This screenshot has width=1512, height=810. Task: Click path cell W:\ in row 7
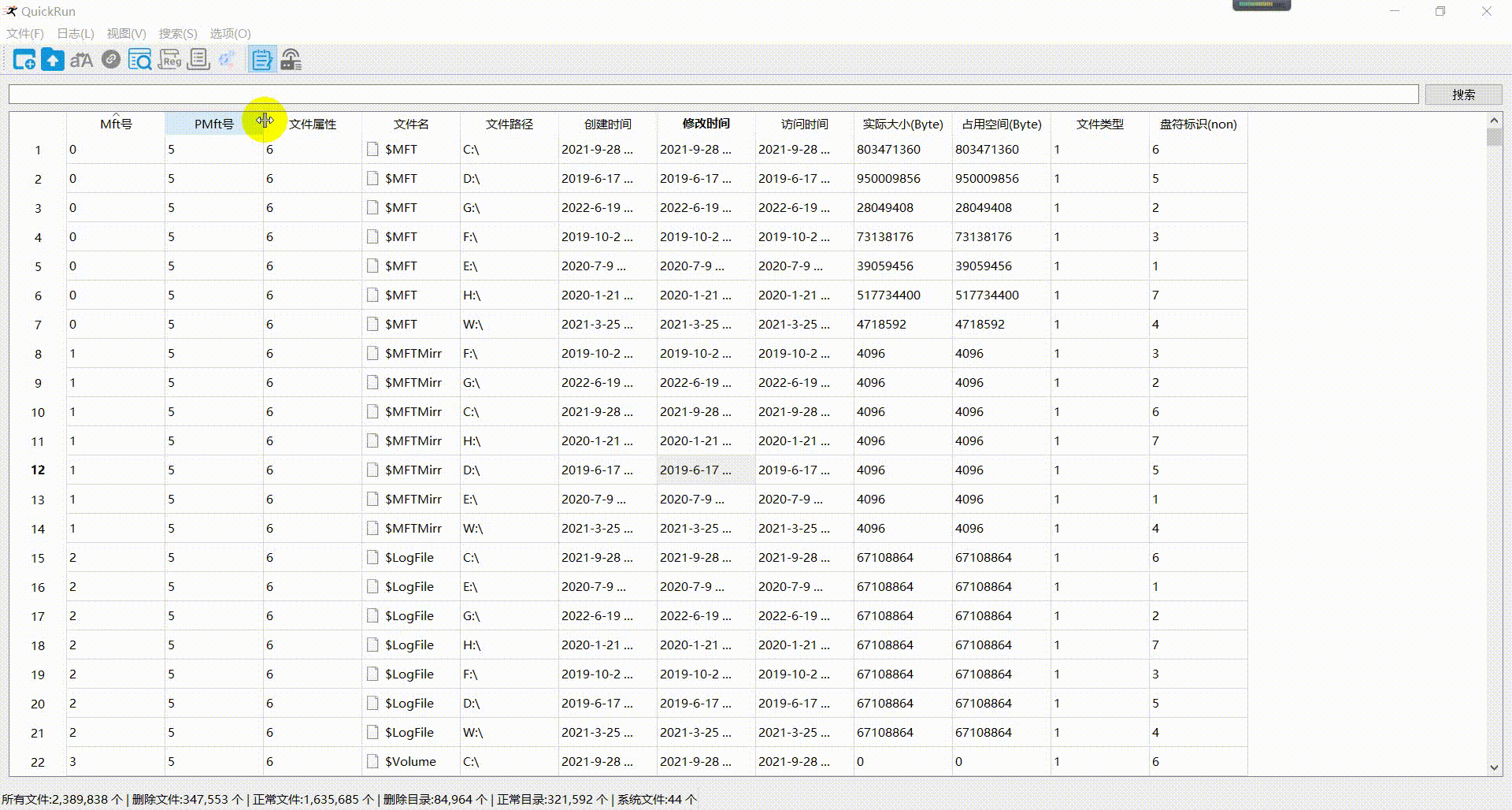click(510, 324)
